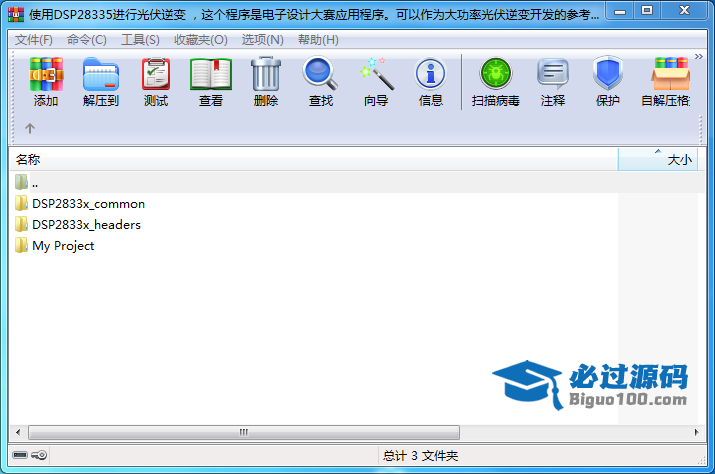Screen dimensions: 715x474
Task: Minimize the WinRAR window
Action: coord(620,11)
